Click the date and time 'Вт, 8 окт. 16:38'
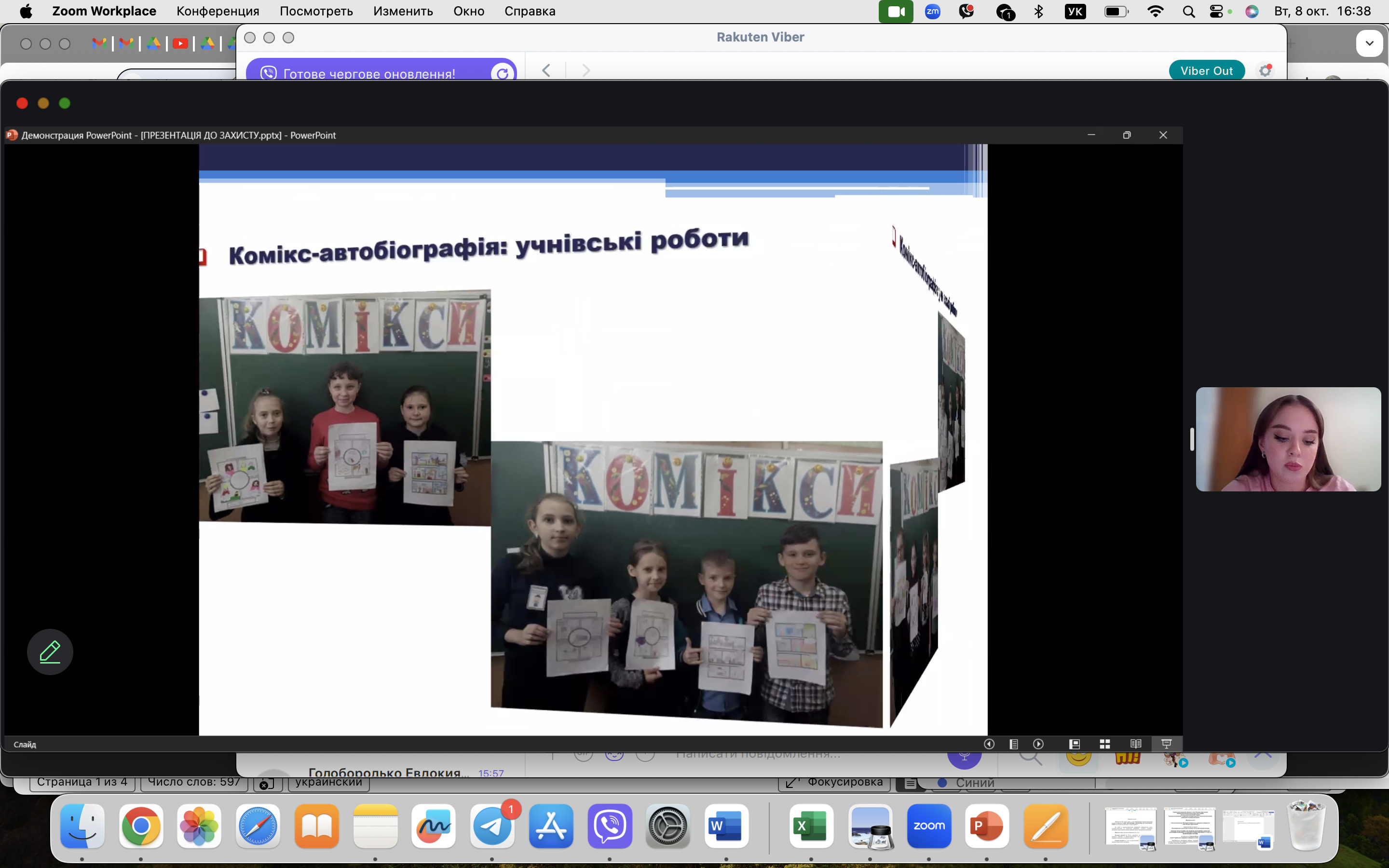Image resolution: width=1389 pixels, height=868 pixels. tap(1322, 12)
